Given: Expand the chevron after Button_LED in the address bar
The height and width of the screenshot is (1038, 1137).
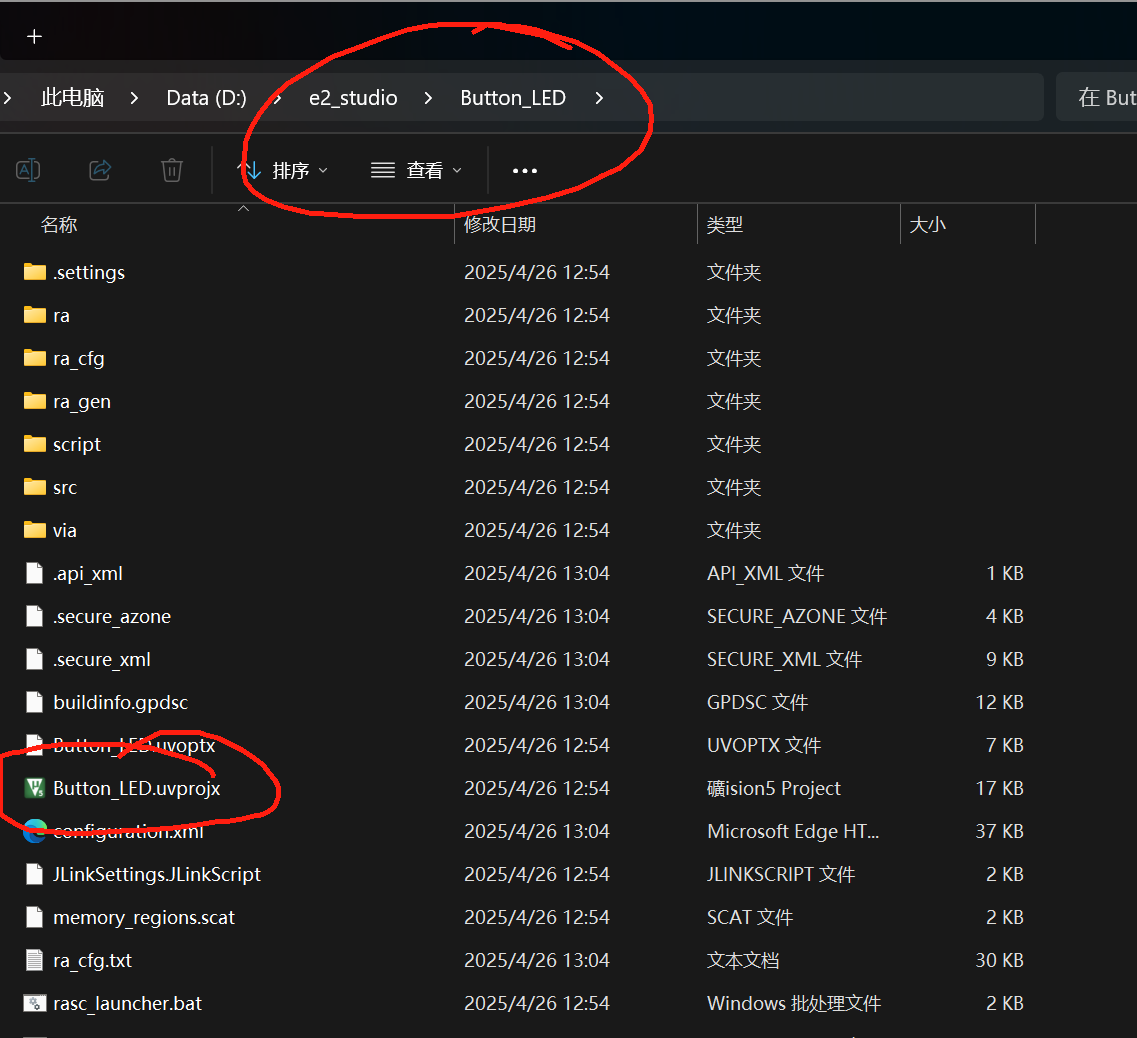Looking at the screenshot, I should [x=599, y=98].
